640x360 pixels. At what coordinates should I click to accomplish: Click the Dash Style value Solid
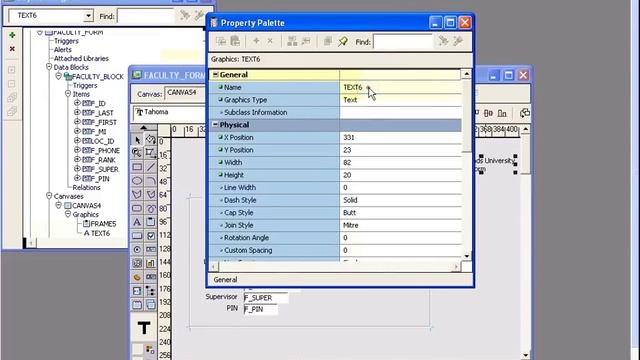pyautogui.click(x=400, y=200)
